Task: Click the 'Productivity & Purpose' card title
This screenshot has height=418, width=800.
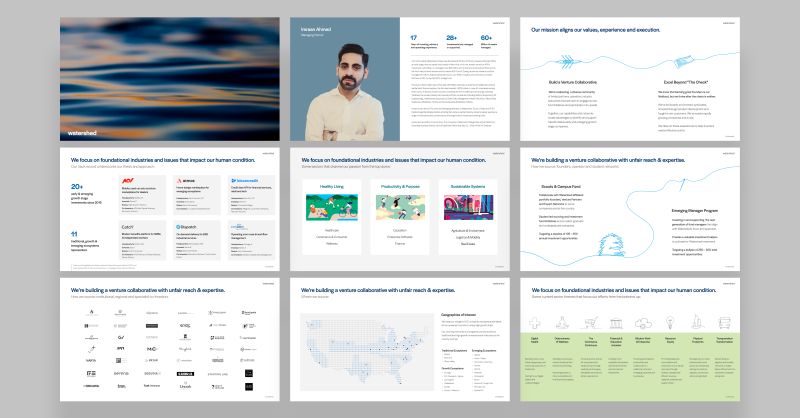Action: point(400,186)
